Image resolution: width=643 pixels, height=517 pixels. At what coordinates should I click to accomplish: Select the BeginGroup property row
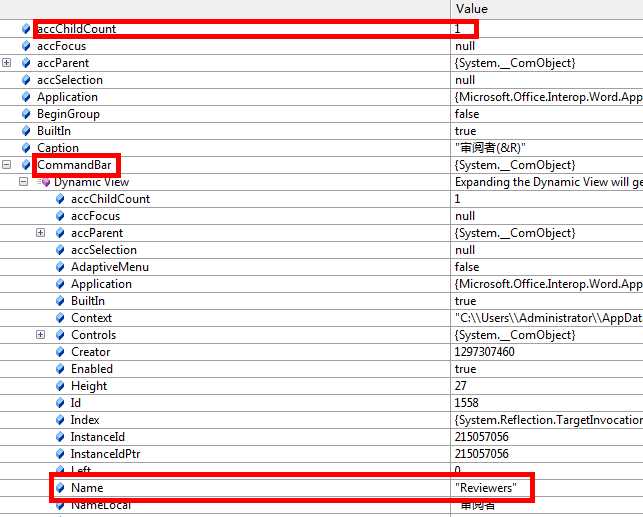[322, 114]
